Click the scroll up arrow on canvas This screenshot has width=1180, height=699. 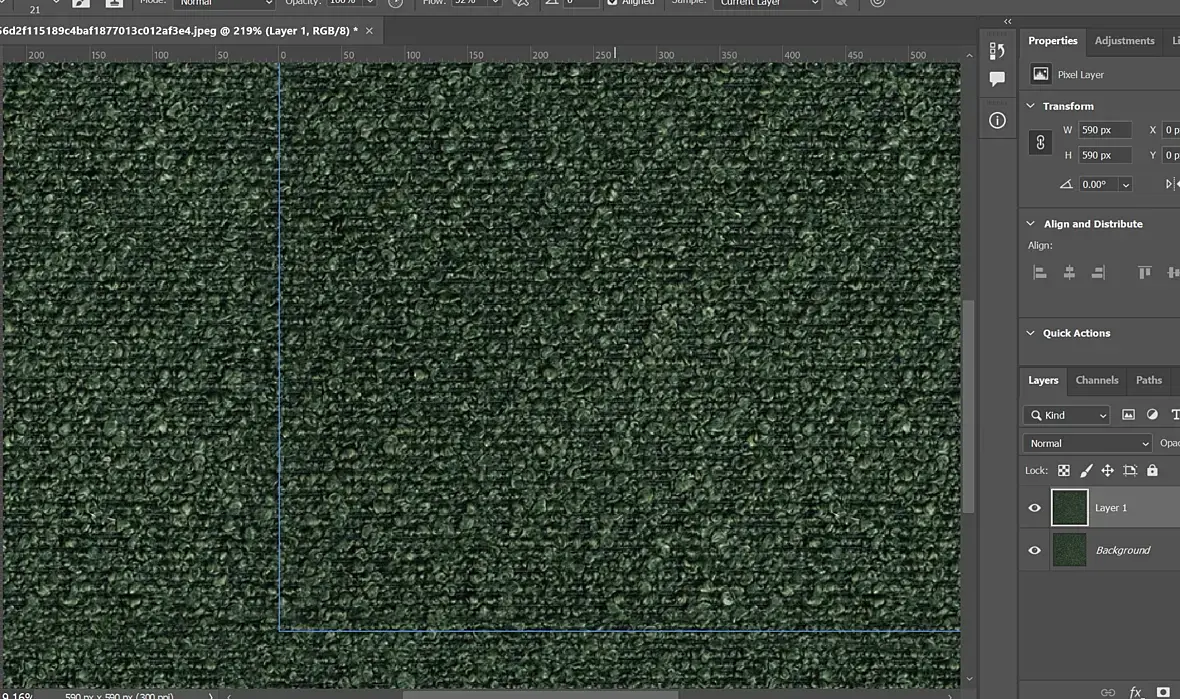coord(969,55)
